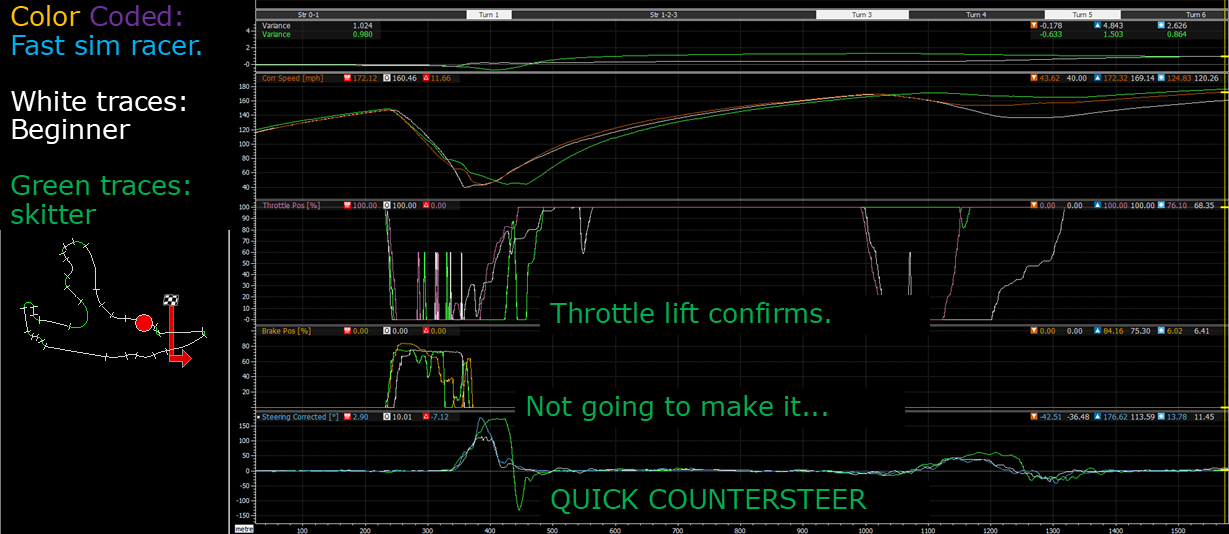Click the red icon beside Steering value 2.90

346,416
